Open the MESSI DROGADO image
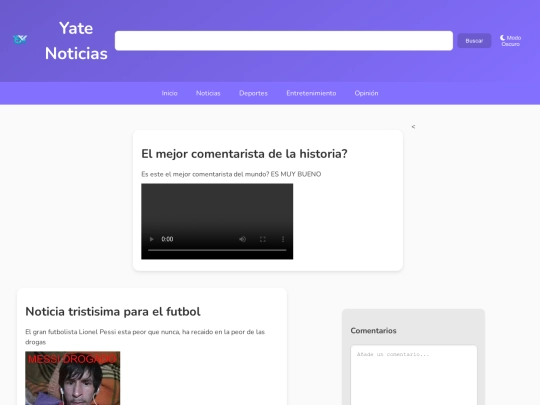The width and height of the screenshot is (540, 405). coord(73,378)
